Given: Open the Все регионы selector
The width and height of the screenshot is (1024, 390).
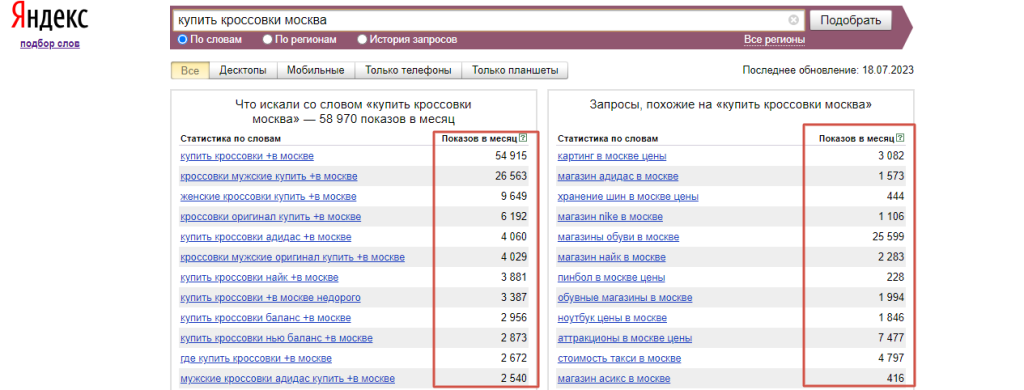Looking at the screenshot, I should coord(775,40).
